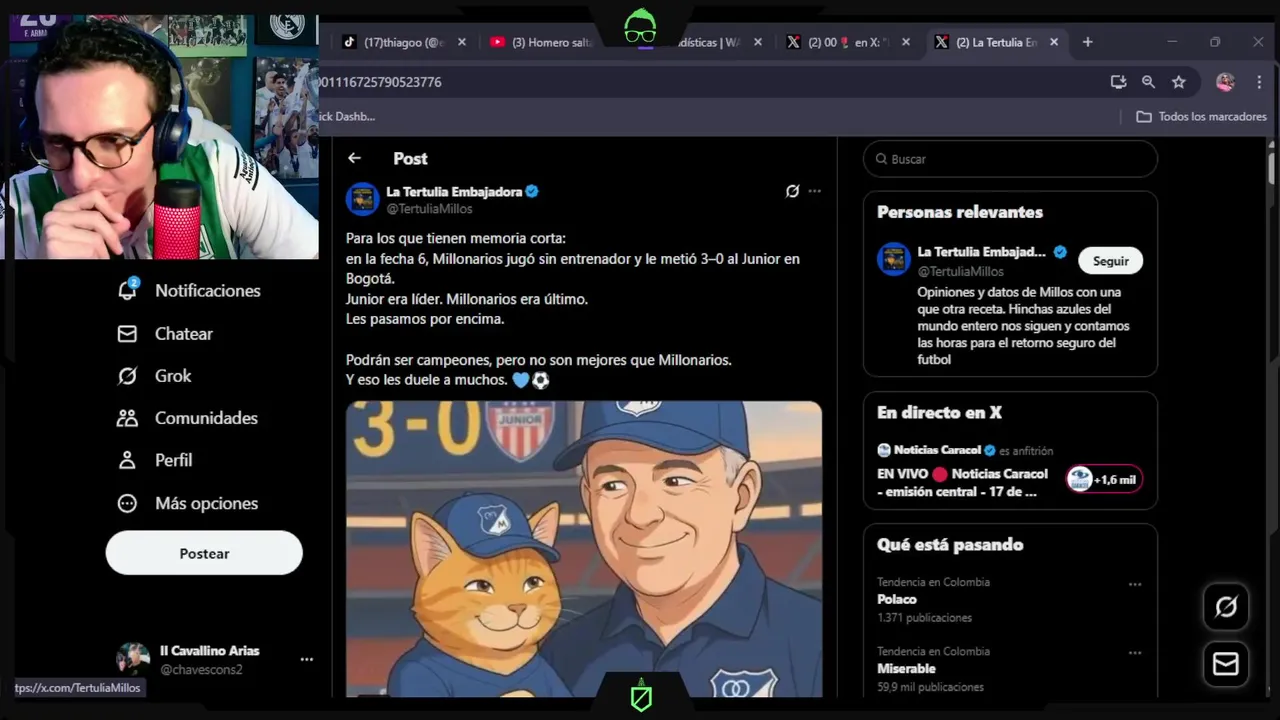Close the 00 en X tab

point(906,42)
